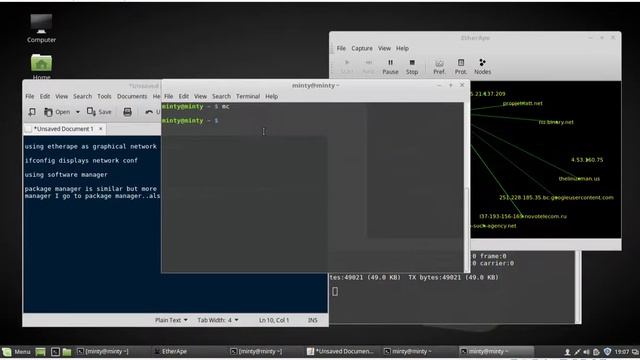Open file manager from panel launcher

[67, 351]
